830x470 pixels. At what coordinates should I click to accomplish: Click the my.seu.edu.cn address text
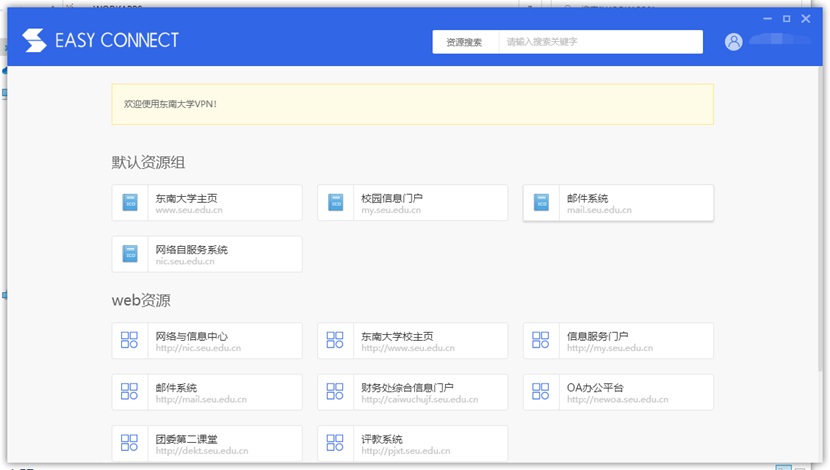(x=391, y=210)
